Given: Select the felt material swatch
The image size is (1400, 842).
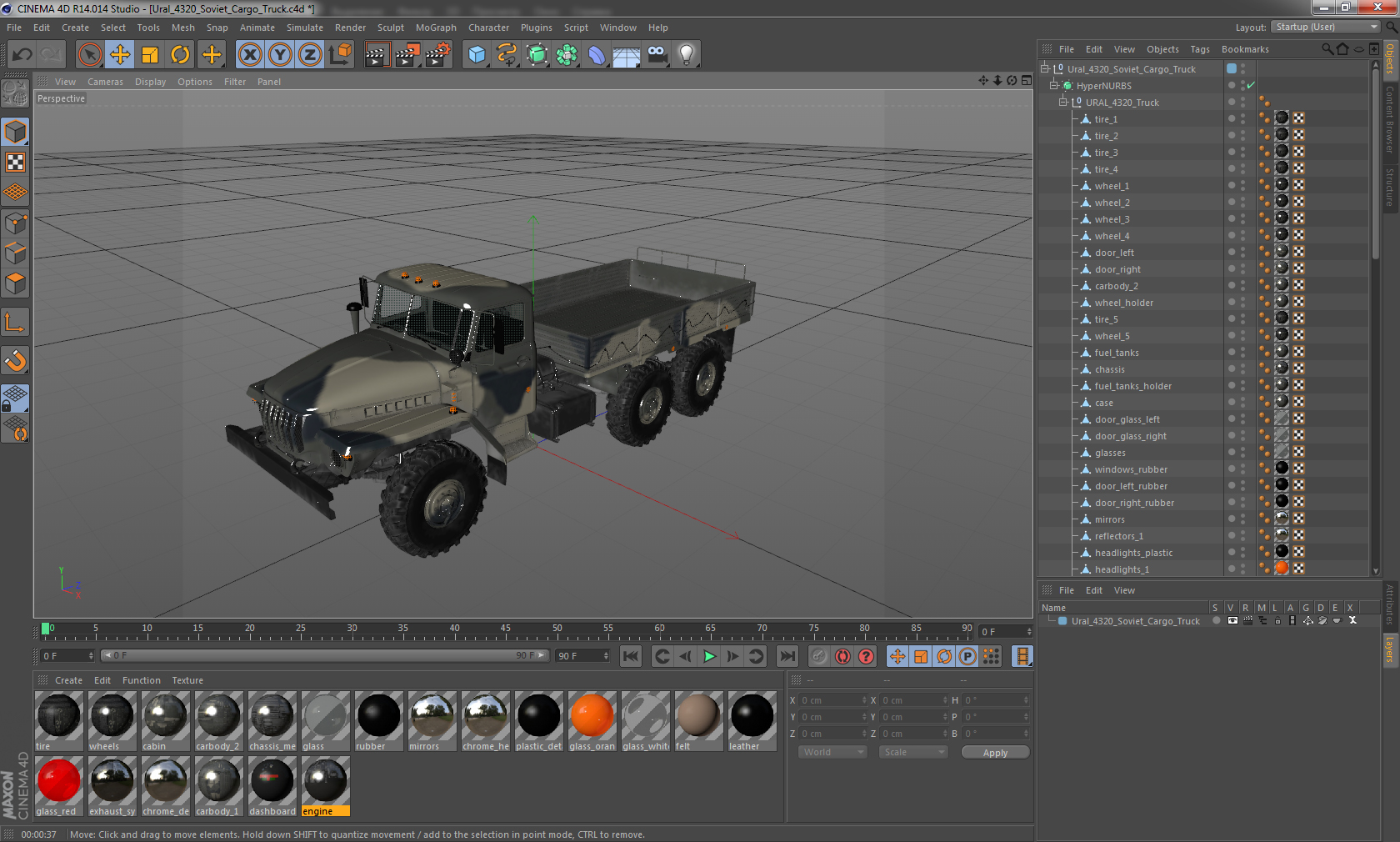Looking at the screenshot, I should [x=698, y=721].
